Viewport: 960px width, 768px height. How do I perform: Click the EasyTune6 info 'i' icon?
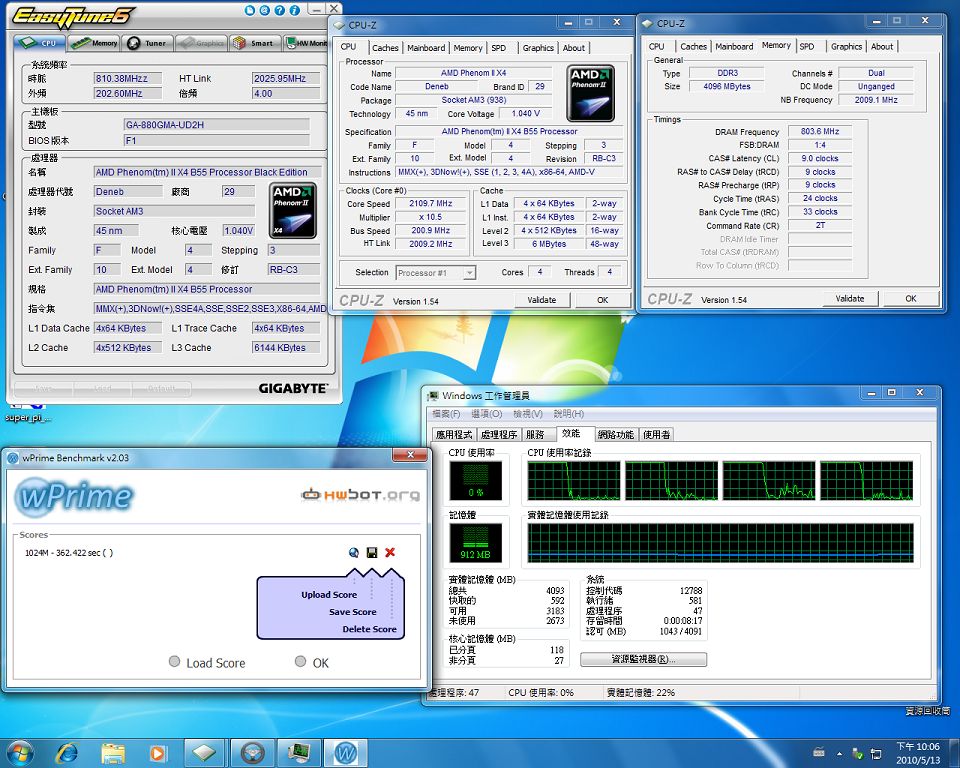[295, 10]
